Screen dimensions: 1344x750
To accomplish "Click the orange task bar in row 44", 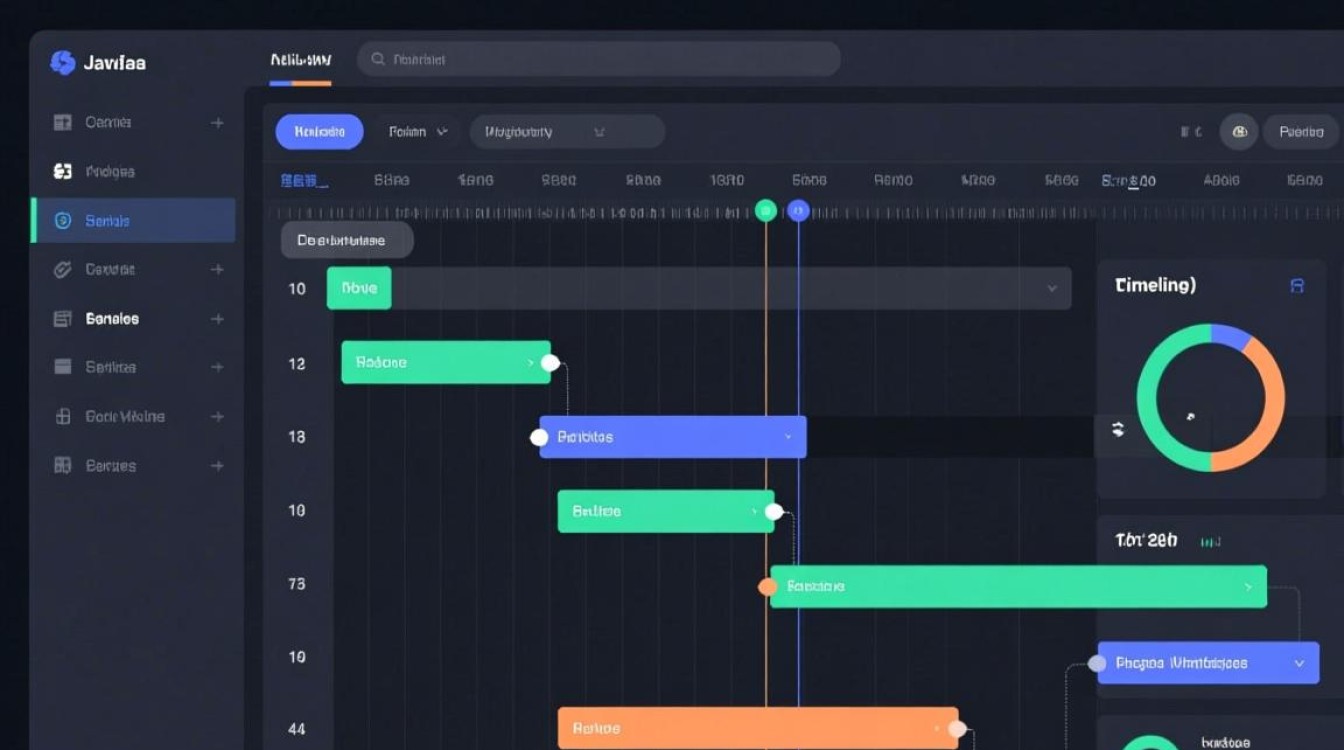I will pos(757,729).
